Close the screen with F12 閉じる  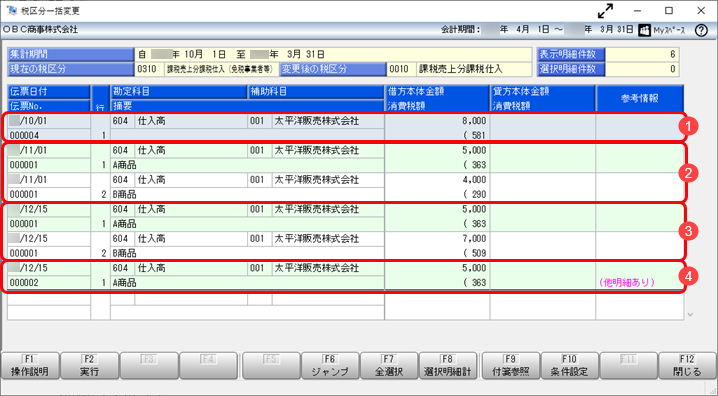click(x=687, y=366)
